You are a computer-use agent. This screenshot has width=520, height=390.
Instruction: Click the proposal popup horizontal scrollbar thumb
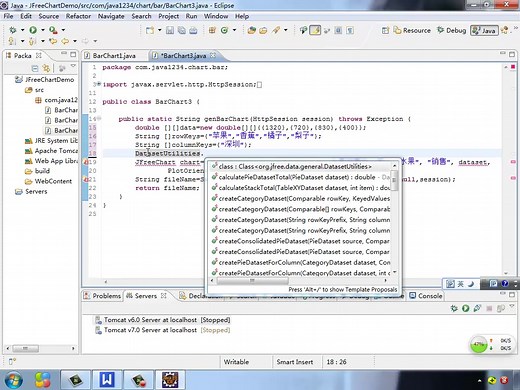point(252,281)
